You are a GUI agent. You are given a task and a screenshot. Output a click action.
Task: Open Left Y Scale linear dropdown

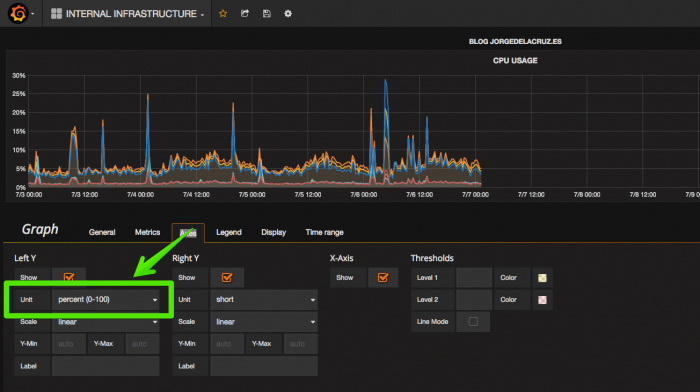coord(106,322)
